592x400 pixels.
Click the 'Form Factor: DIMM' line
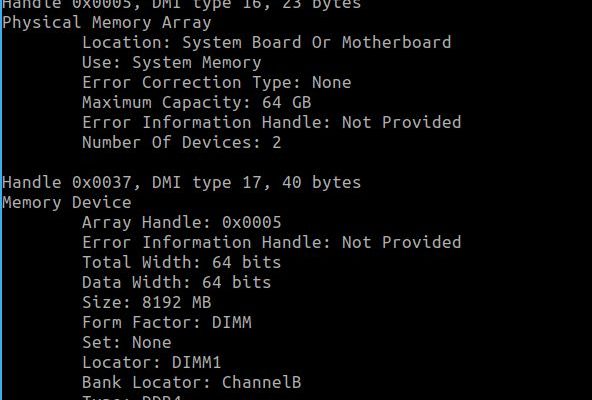tap(167, 323)
